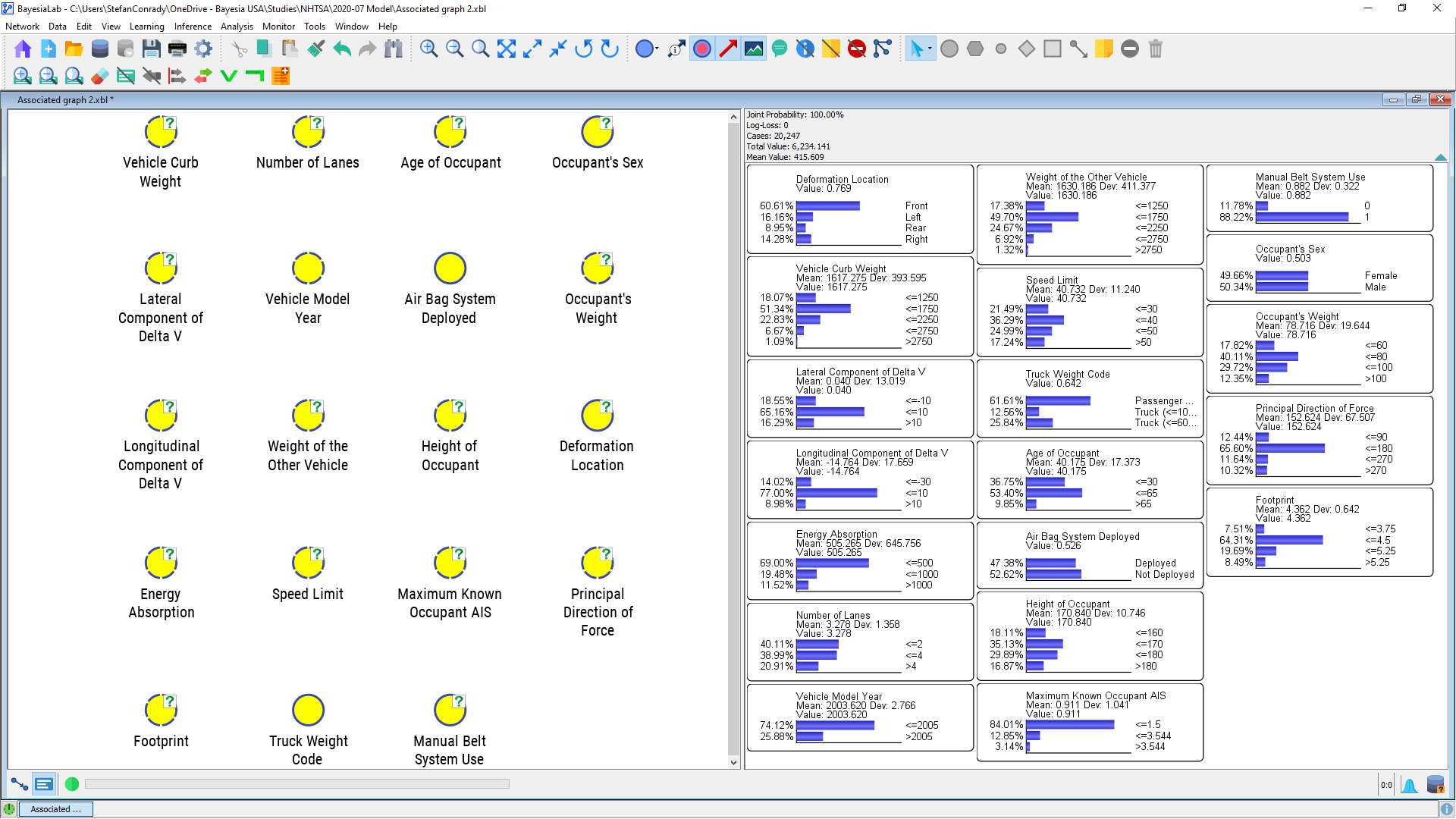Click the binoculars search icon
Image resolution: width=1456 pixels, height=819 pixels.
[x=393, y=49]
